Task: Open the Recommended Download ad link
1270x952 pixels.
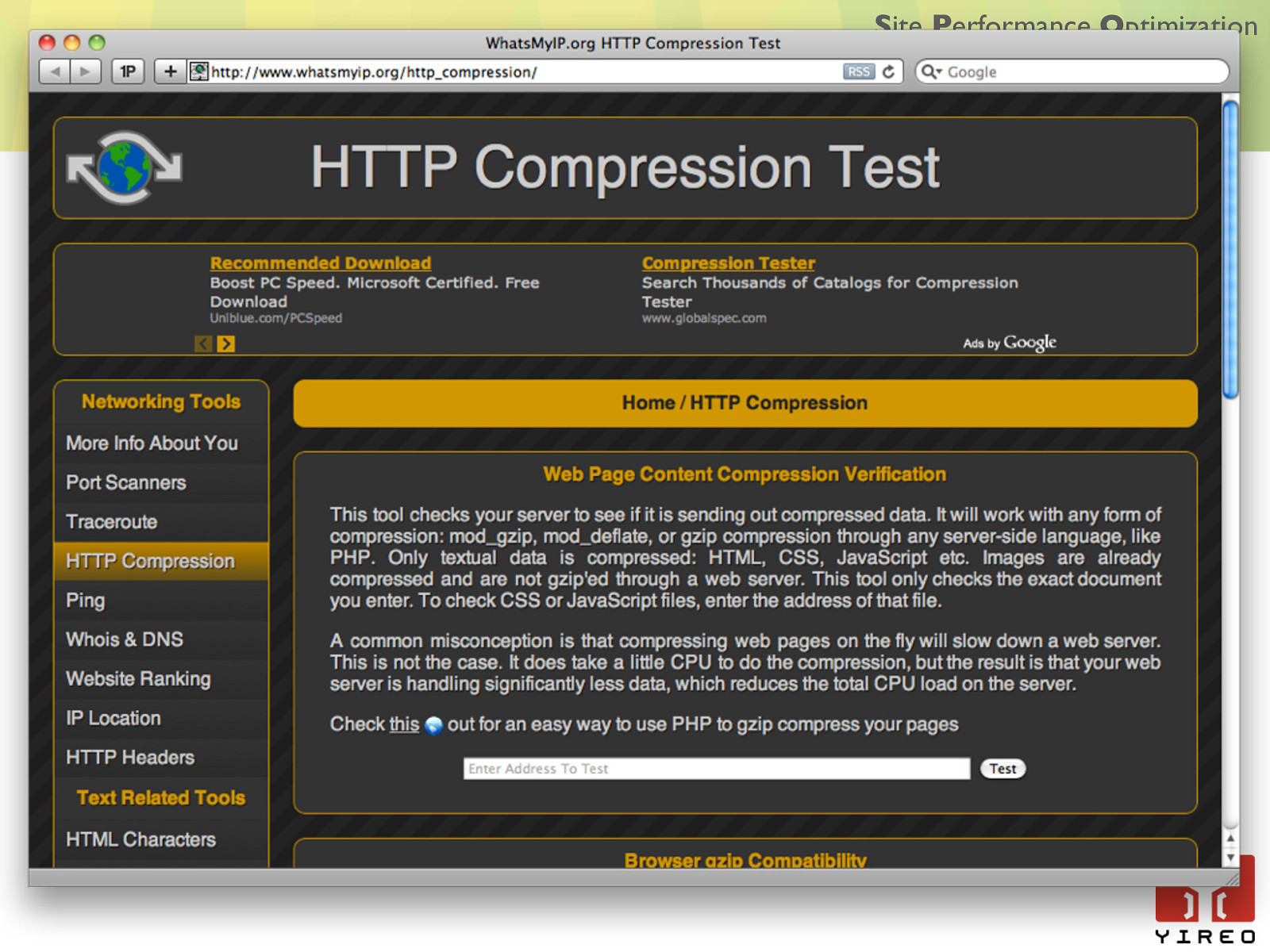Action: [x=321, y=263]
